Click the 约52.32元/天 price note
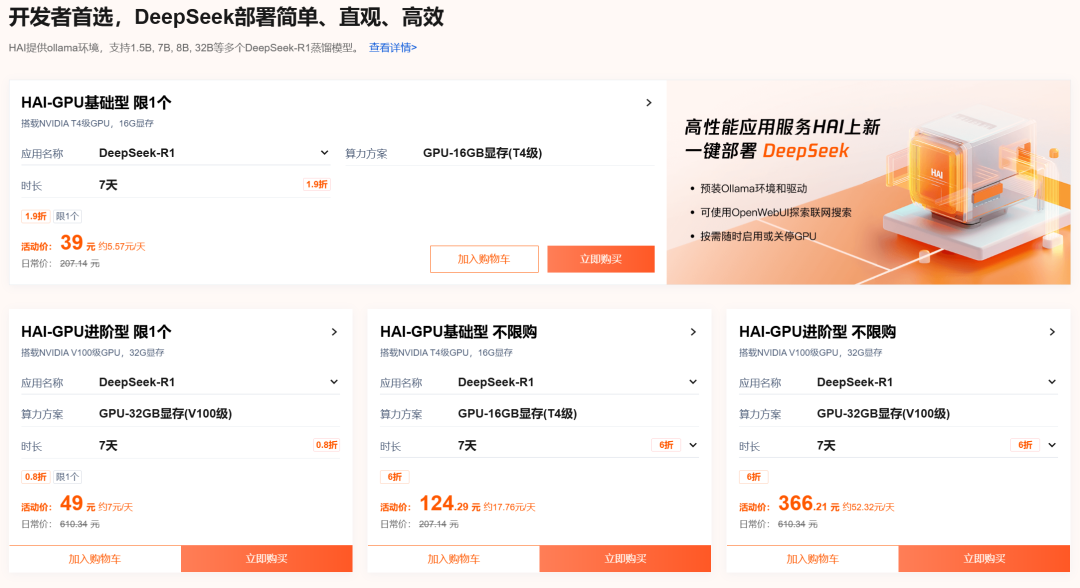Viewport: 1080px width, 588px height. (x=868, y=507)
